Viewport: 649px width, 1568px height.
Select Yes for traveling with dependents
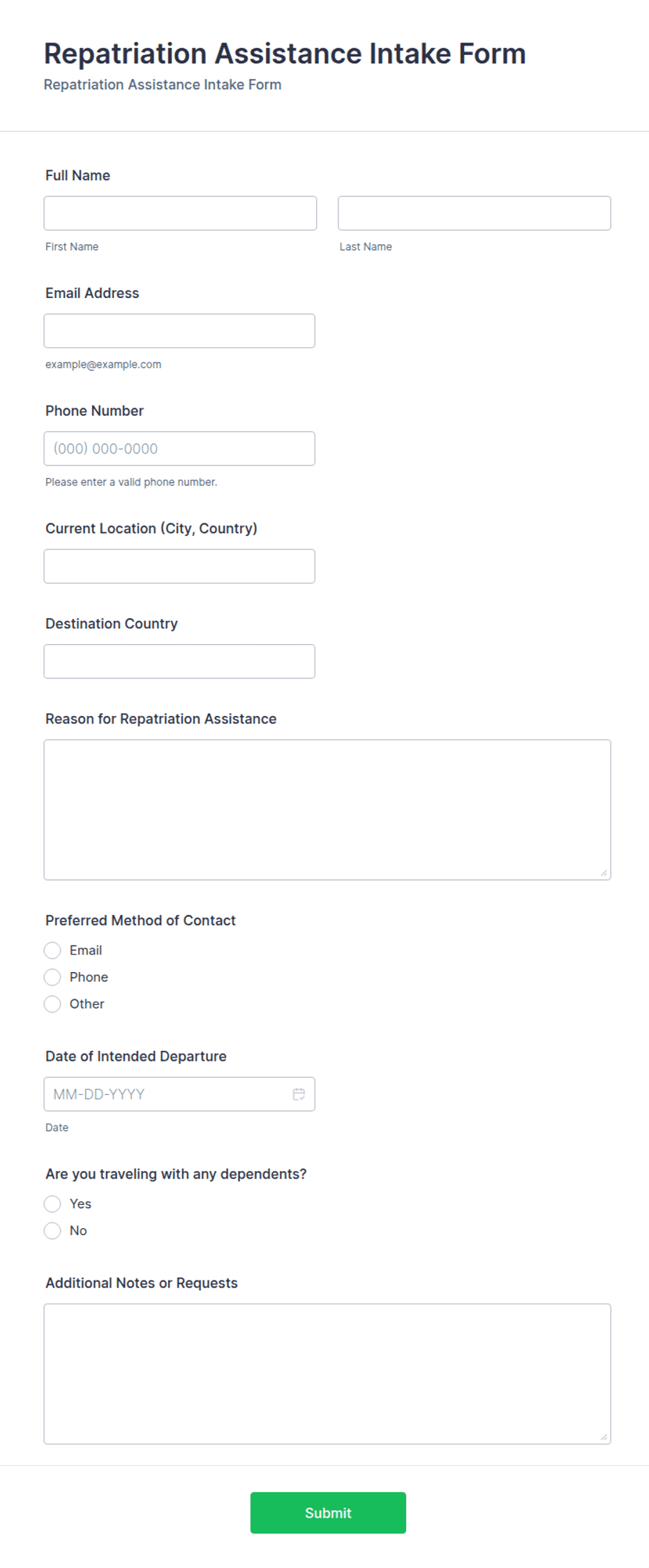(x=52, y=1203)
